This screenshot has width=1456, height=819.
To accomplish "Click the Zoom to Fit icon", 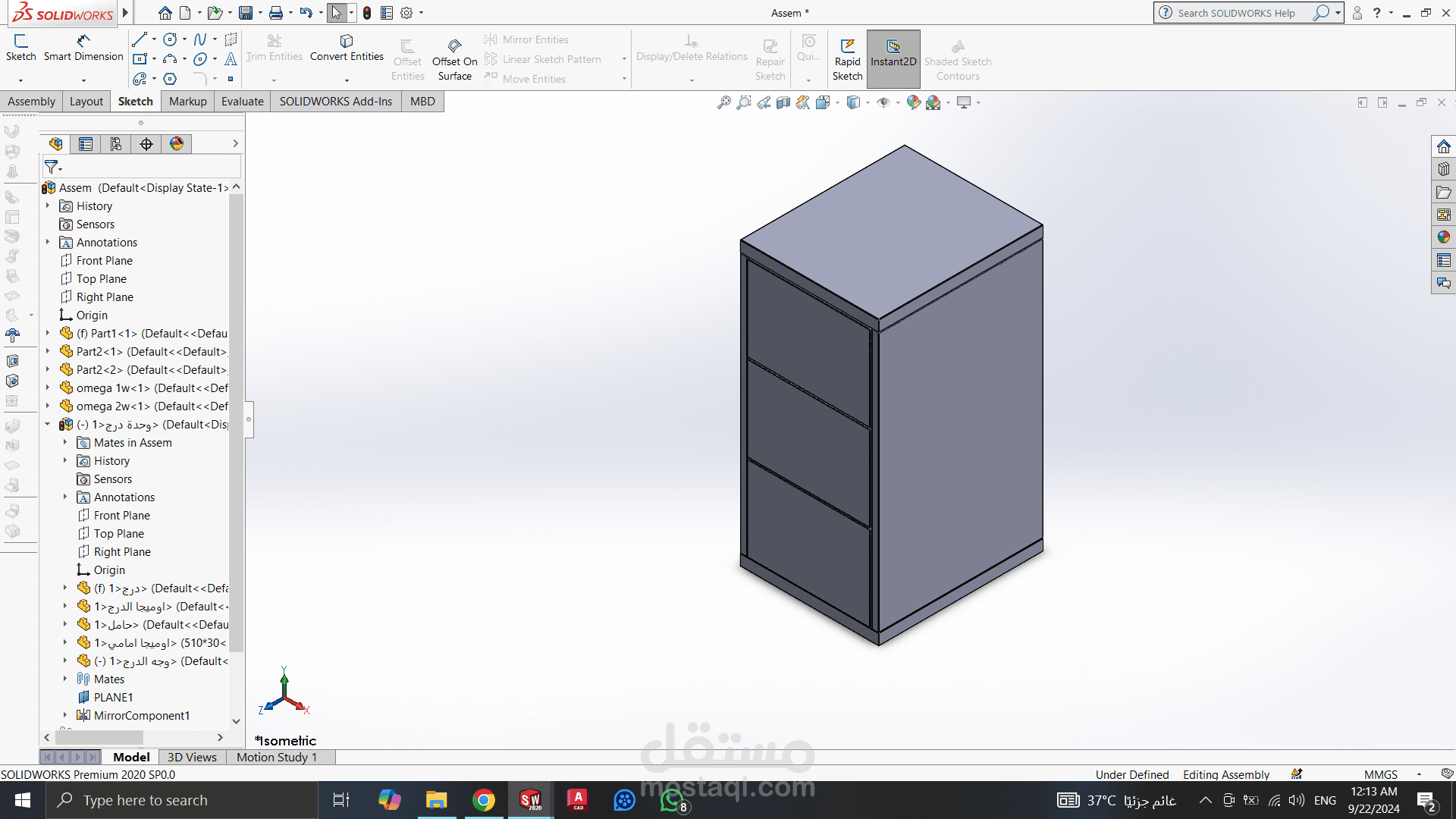I will (724, 102).
